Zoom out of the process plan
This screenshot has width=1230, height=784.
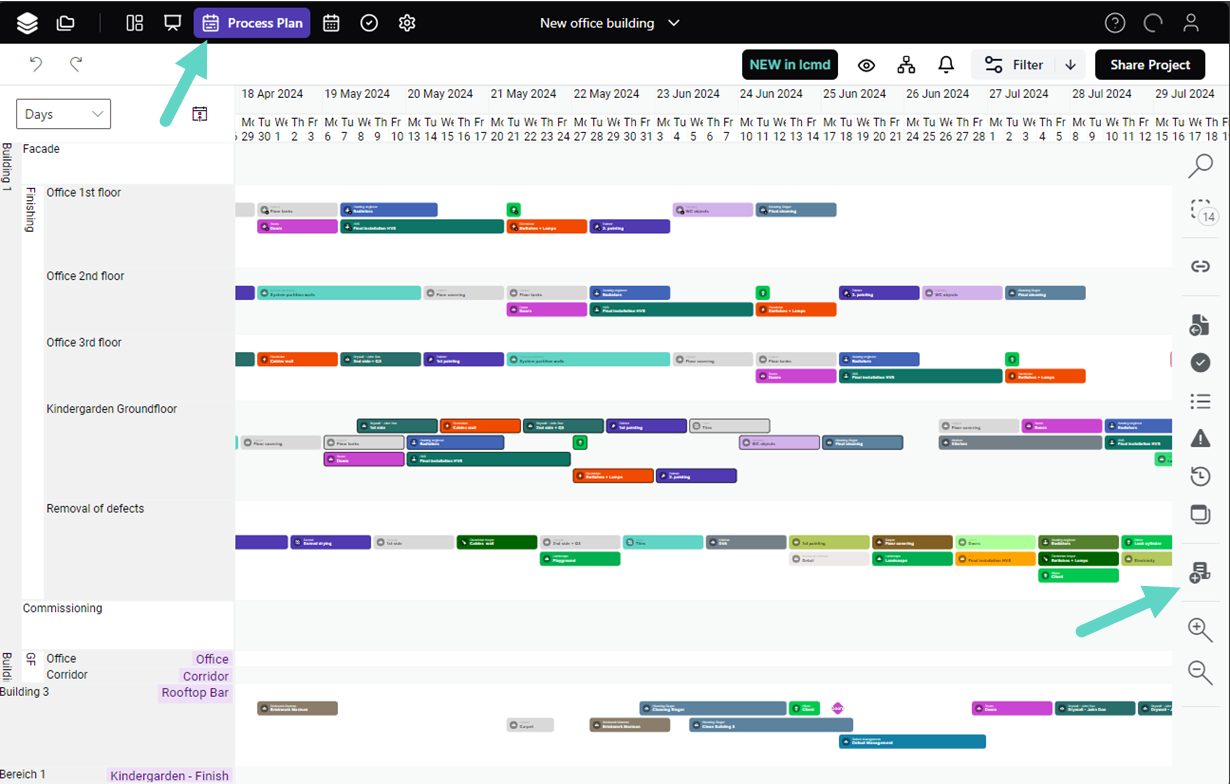pyautogui.click(x=1200, y=673)
